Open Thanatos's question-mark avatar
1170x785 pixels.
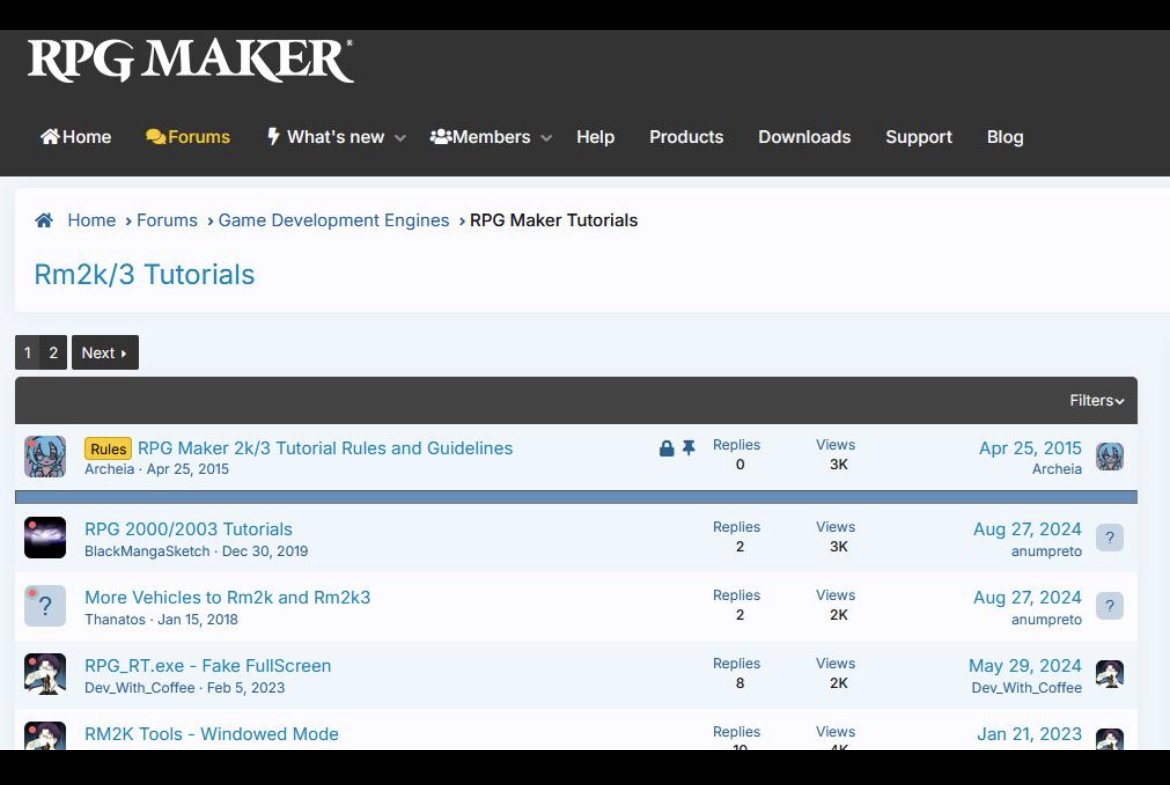[x=45, y=605]
